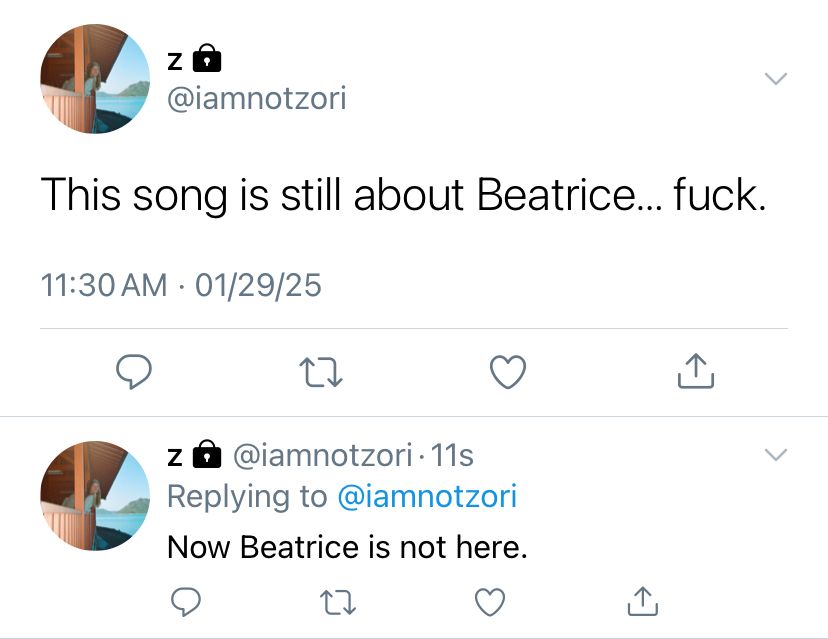Retweet the main tweet from 11:30 AM

coord(319,372)
